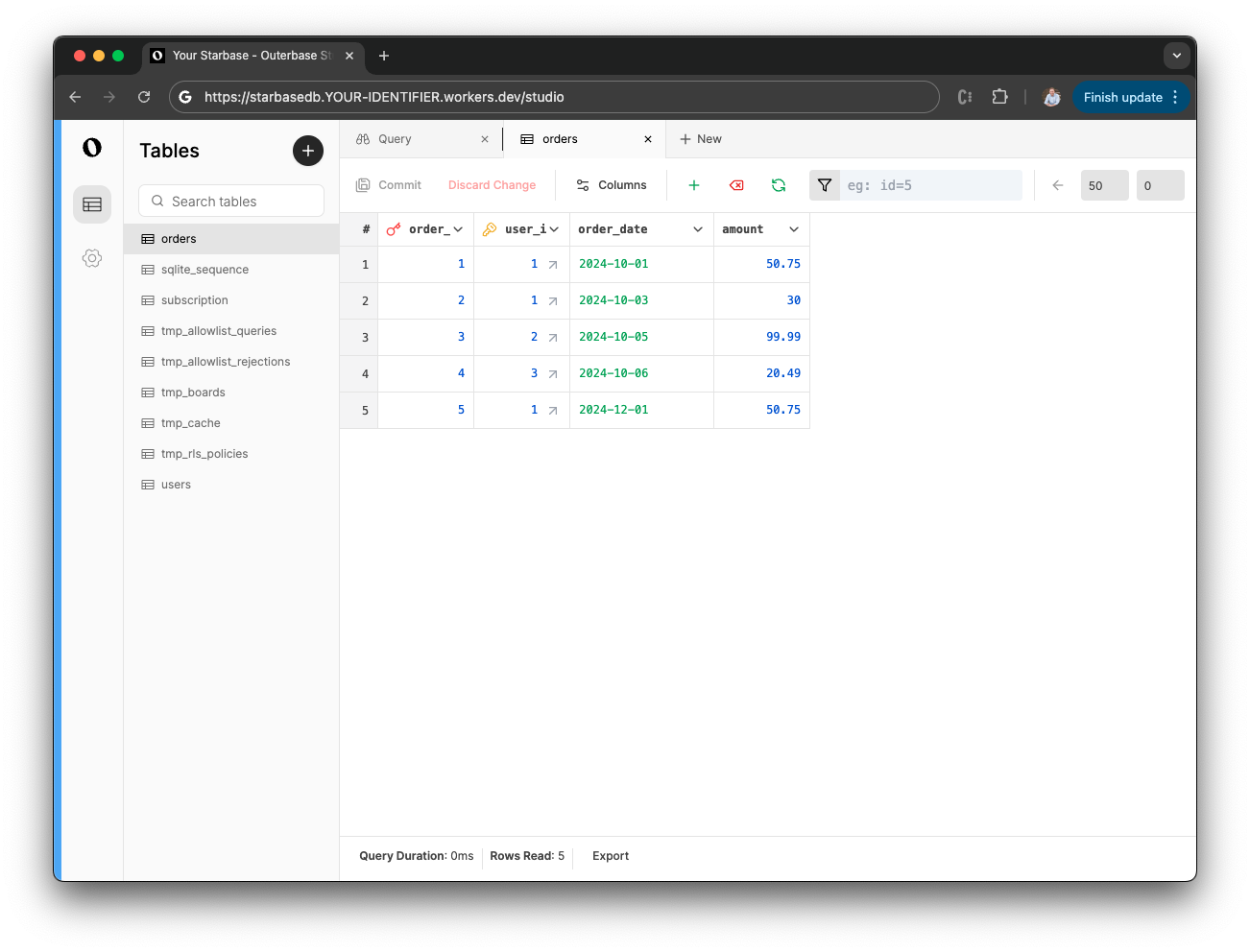The image size is (1250, 952).
Task: Select the tmp_allowlist_rejections table
Action: pos(231,362)
